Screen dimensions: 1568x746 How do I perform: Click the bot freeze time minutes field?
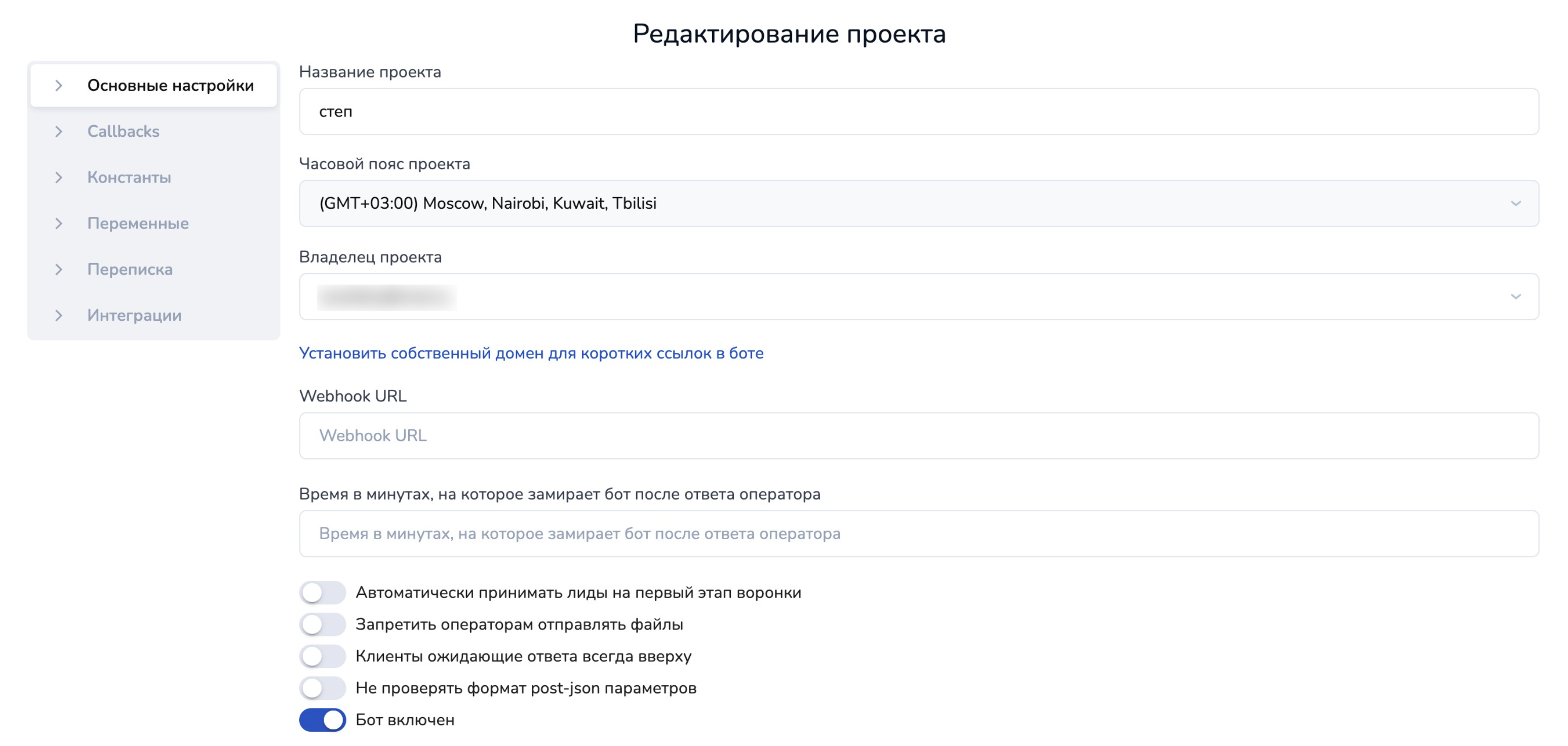click(x=918, y=534)
